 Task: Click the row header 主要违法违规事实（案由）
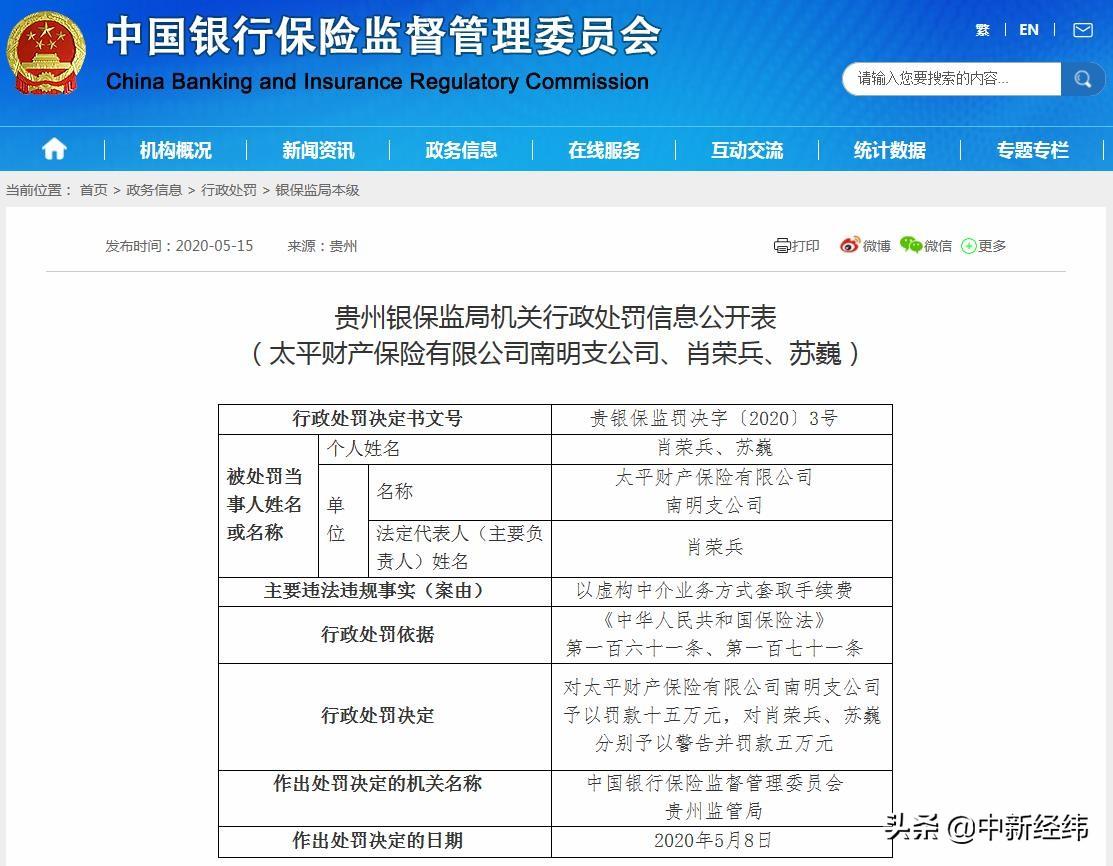tap(378, 591)
